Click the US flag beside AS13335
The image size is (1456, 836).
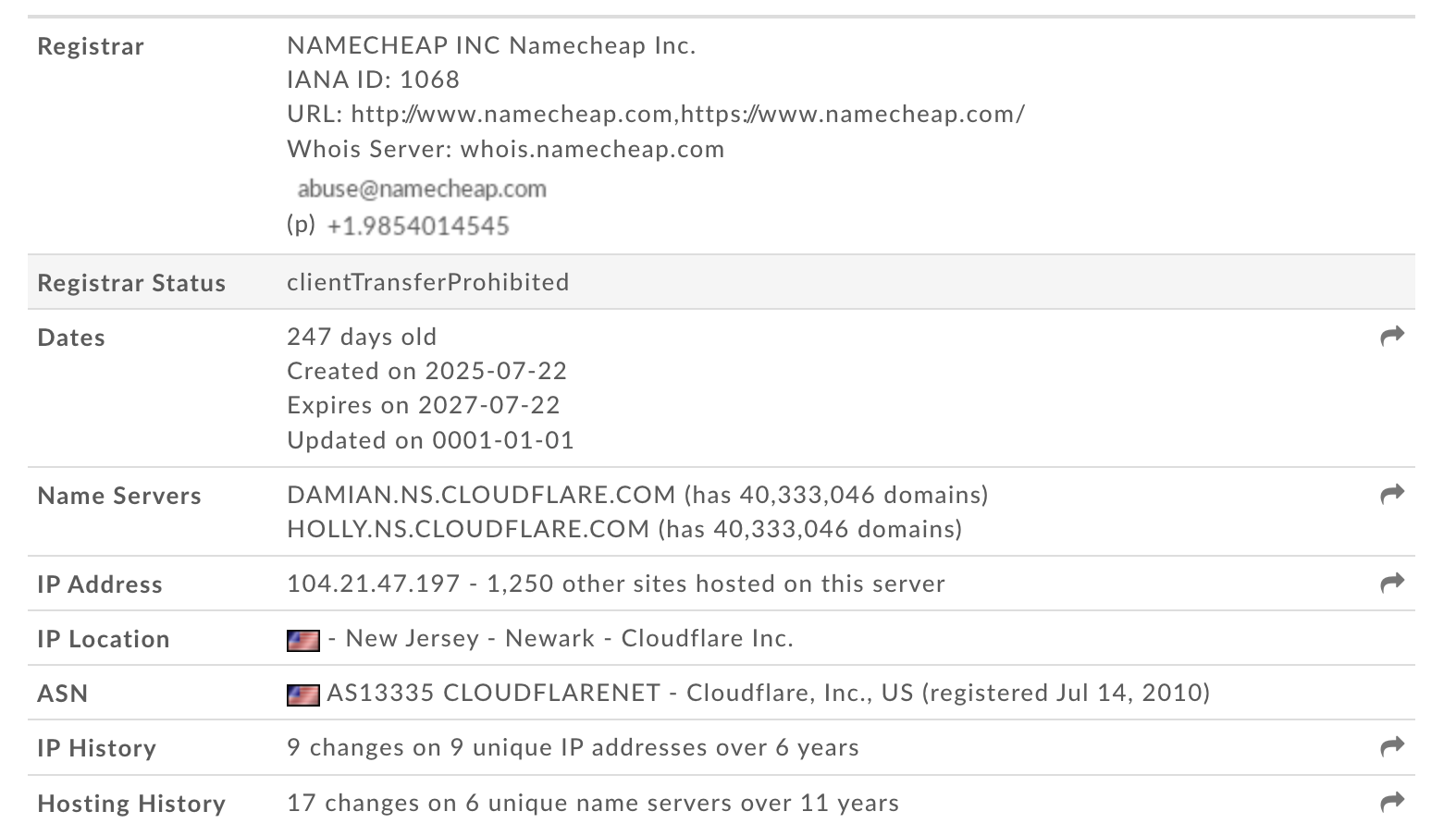(303, 695)
